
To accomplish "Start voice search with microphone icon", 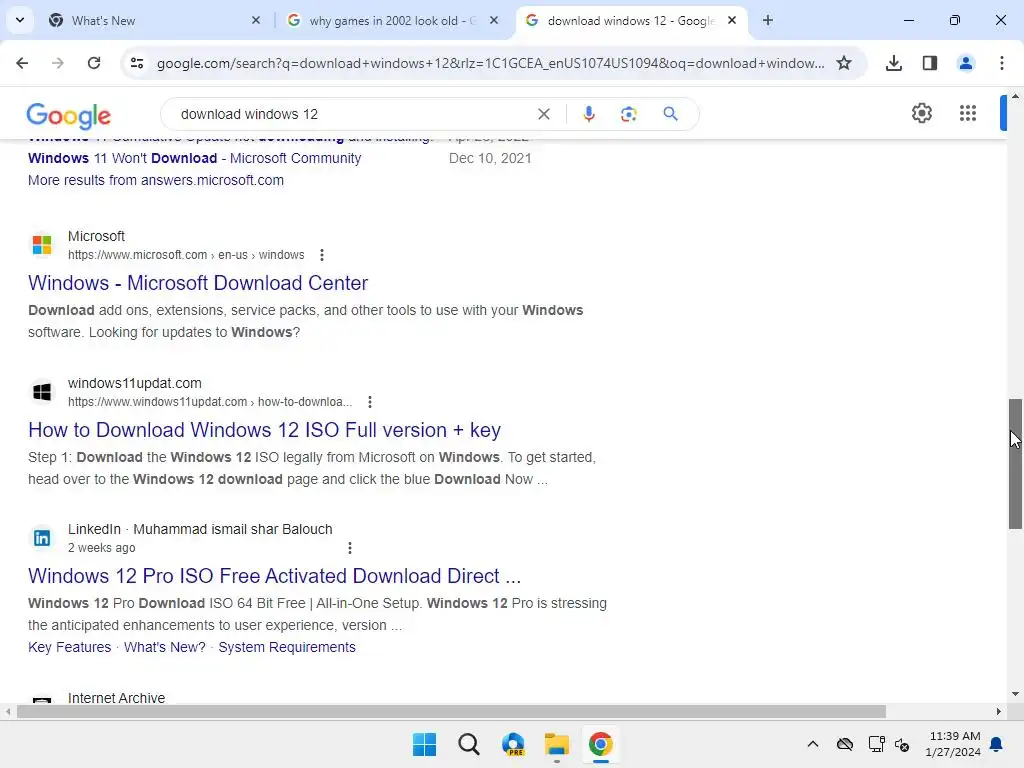I will pos(588,114).
